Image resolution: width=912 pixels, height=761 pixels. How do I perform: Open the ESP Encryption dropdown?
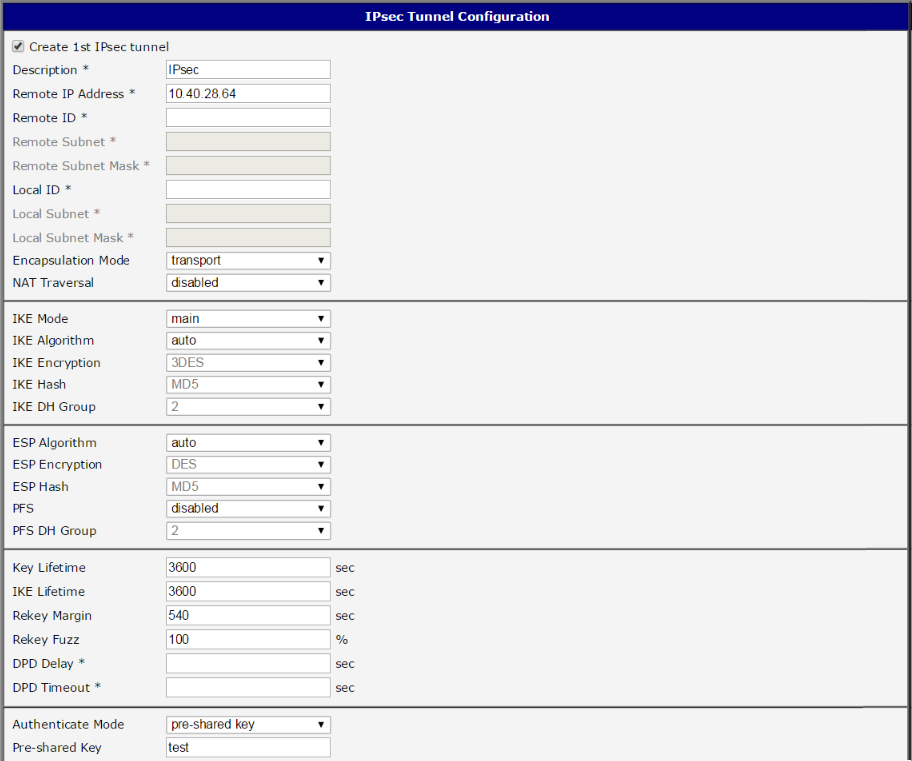(x=248, y=465)
